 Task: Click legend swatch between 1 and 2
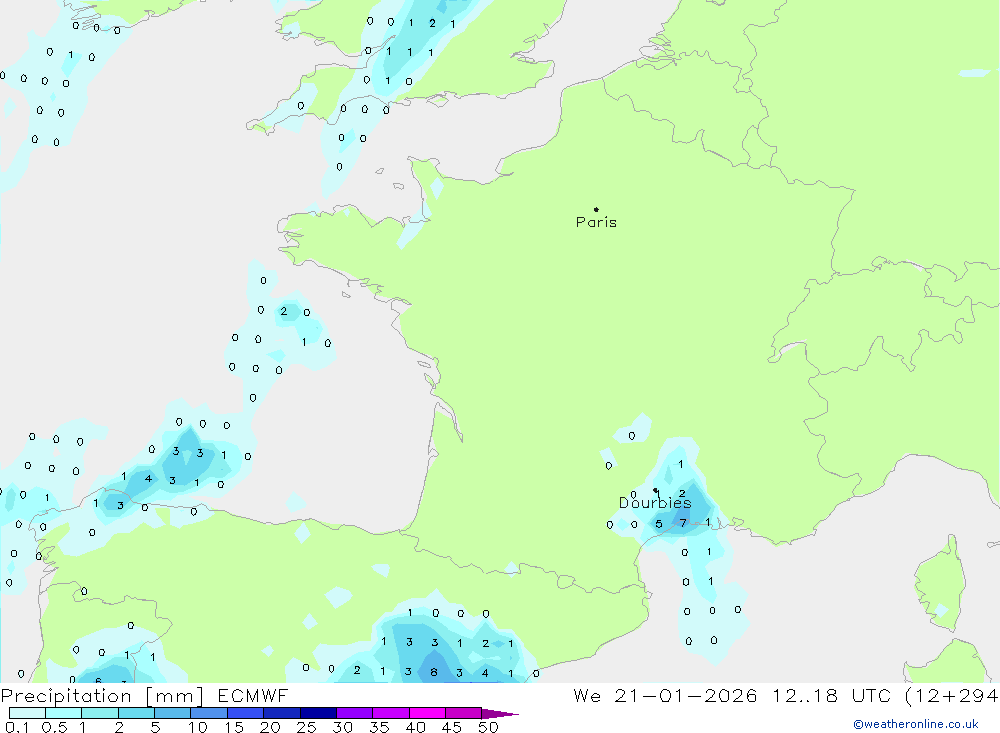pos(100,713)
